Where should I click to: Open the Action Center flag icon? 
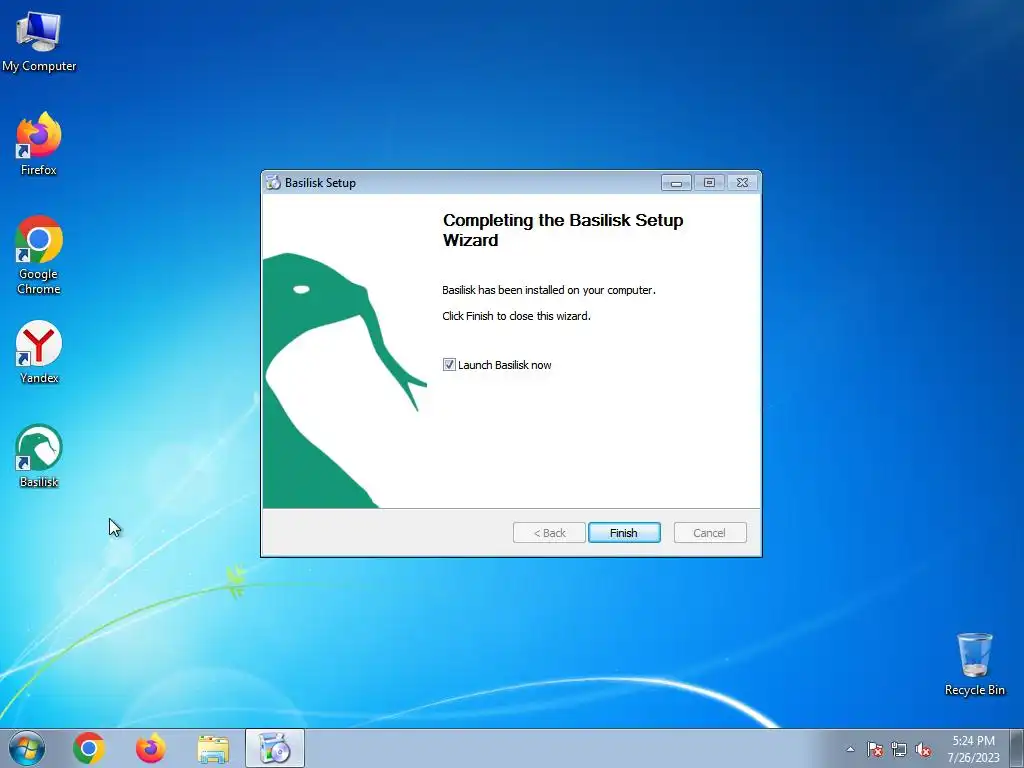click(874, 749)
